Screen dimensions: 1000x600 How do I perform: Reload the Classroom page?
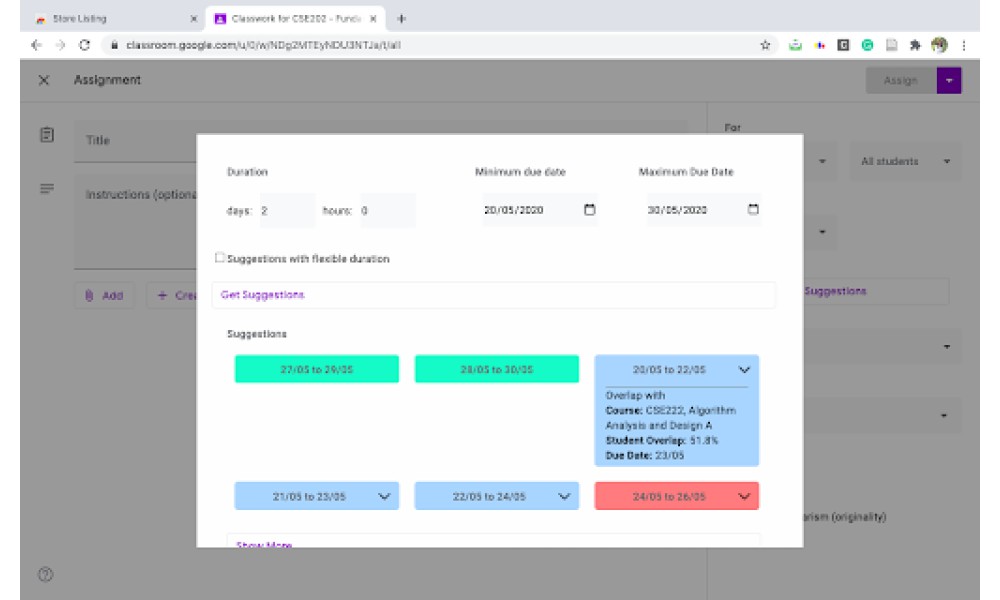(84, 45)
